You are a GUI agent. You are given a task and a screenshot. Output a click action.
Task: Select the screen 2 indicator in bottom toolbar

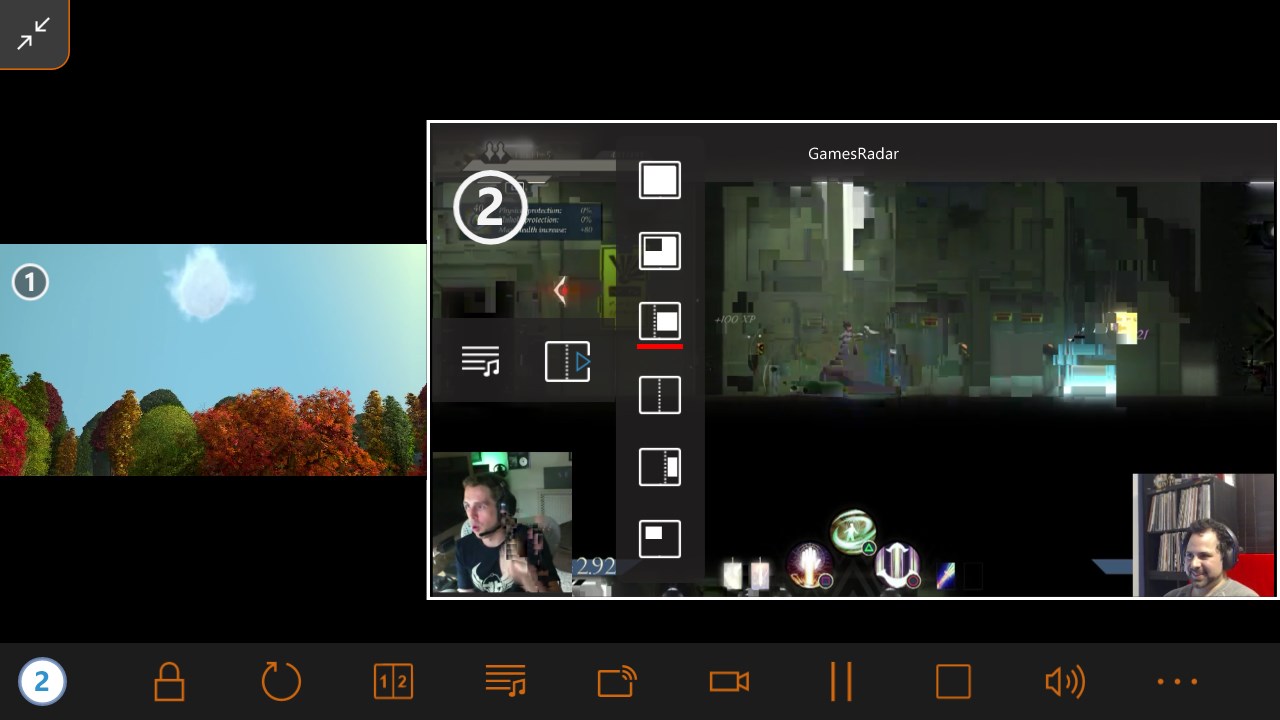(41, 682)
